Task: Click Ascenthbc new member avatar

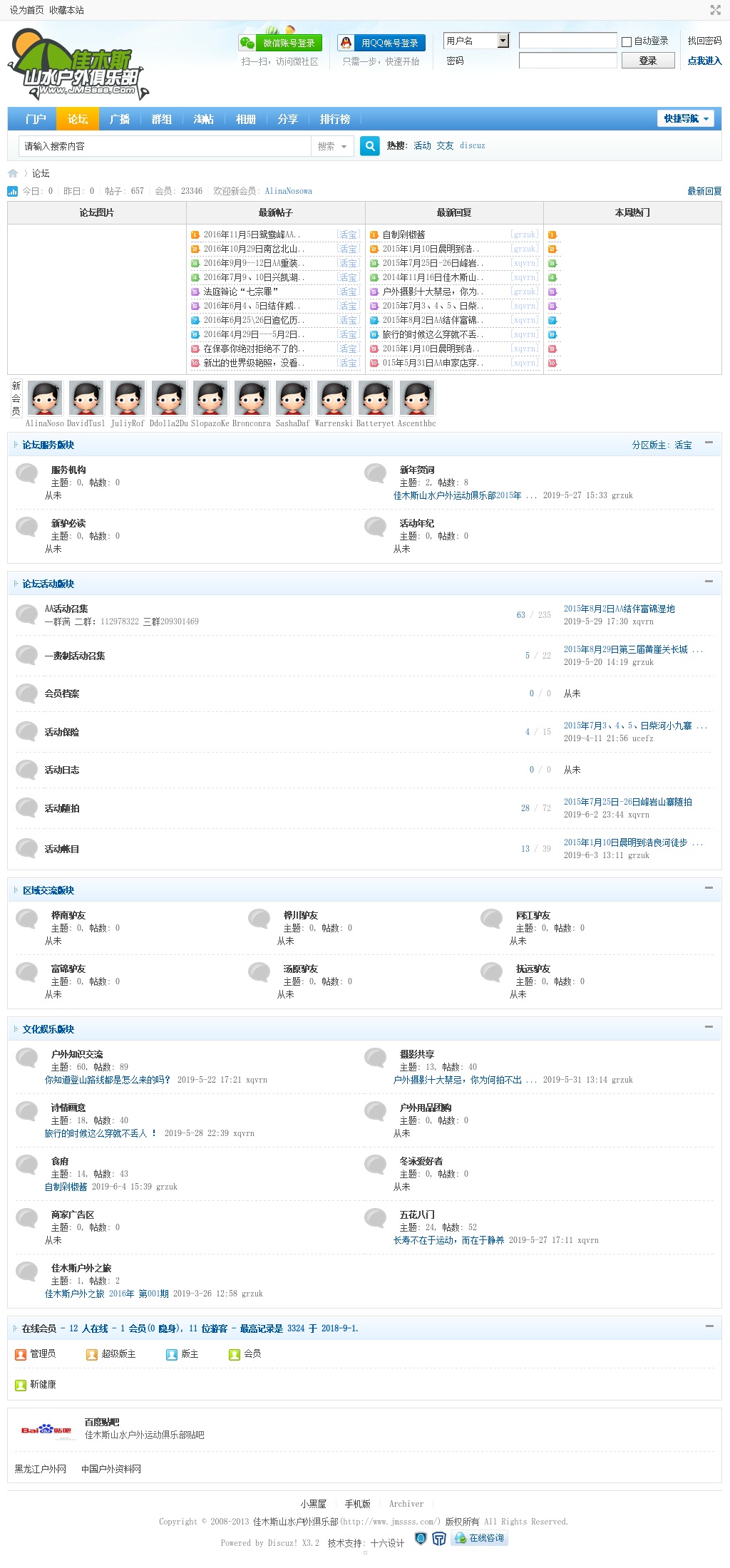Action: (417, 398)
